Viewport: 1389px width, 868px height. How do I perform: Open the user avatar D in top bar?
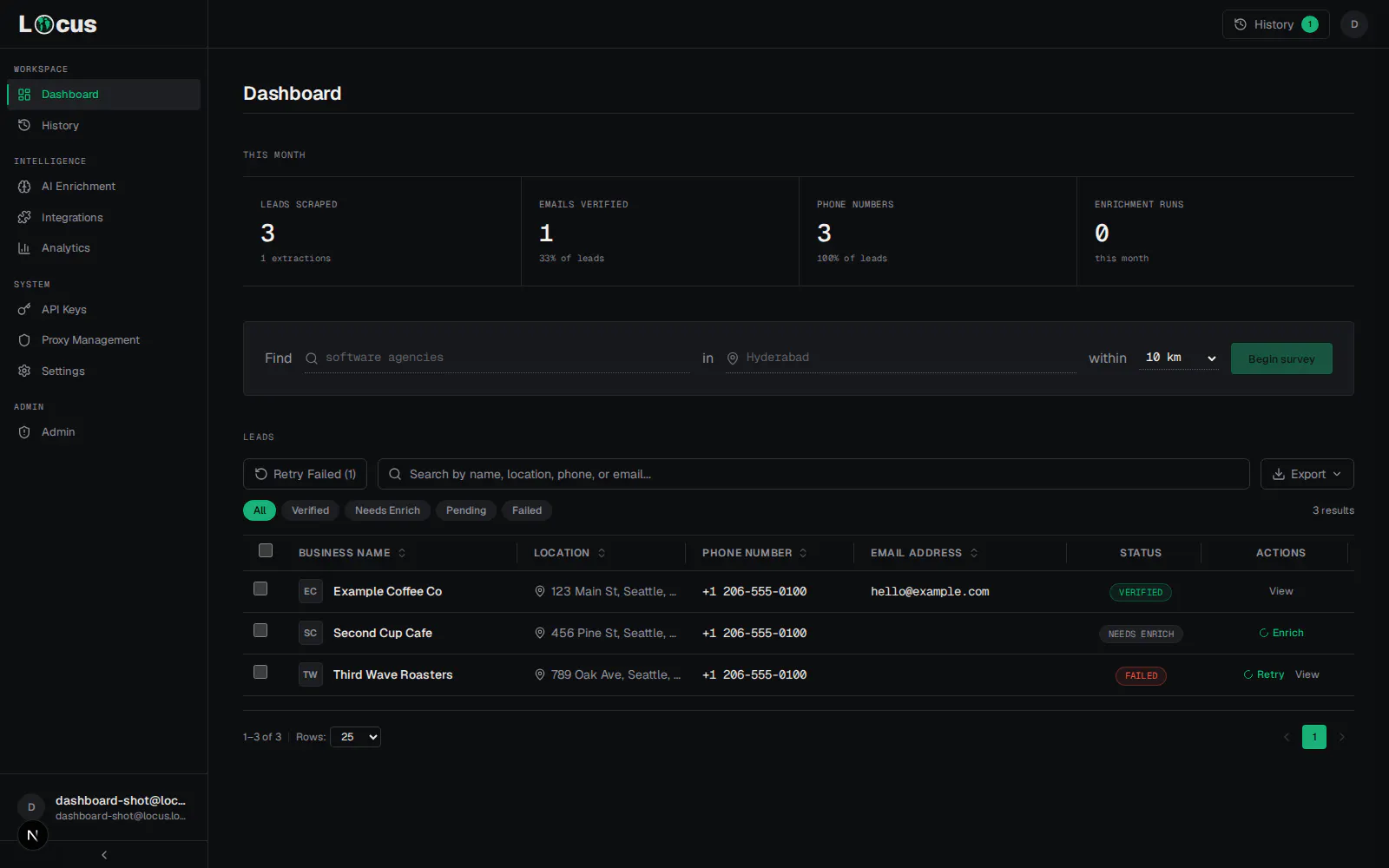point(1354,24)
